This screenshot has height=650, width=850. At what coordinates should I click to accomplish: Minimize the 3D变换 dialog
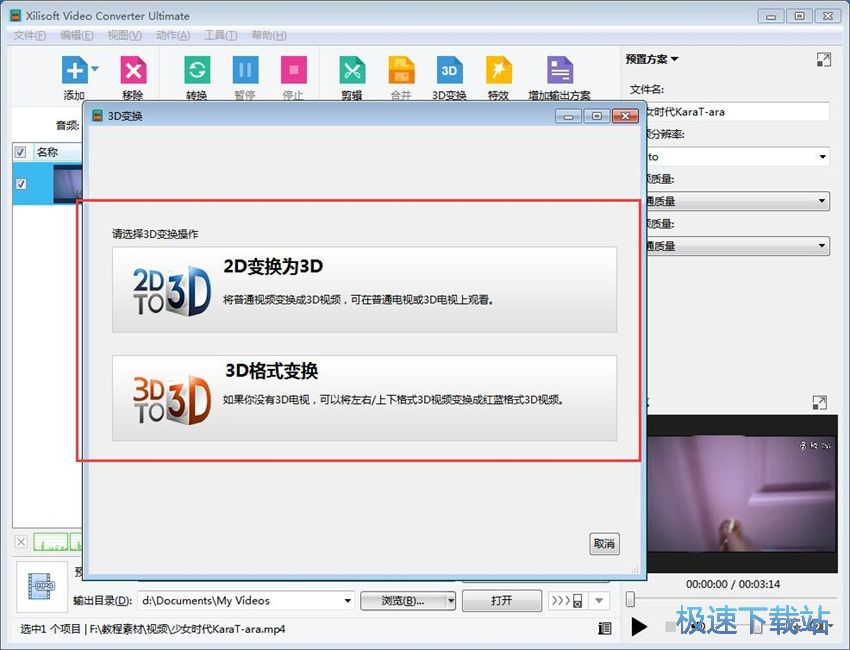point(568,116)
